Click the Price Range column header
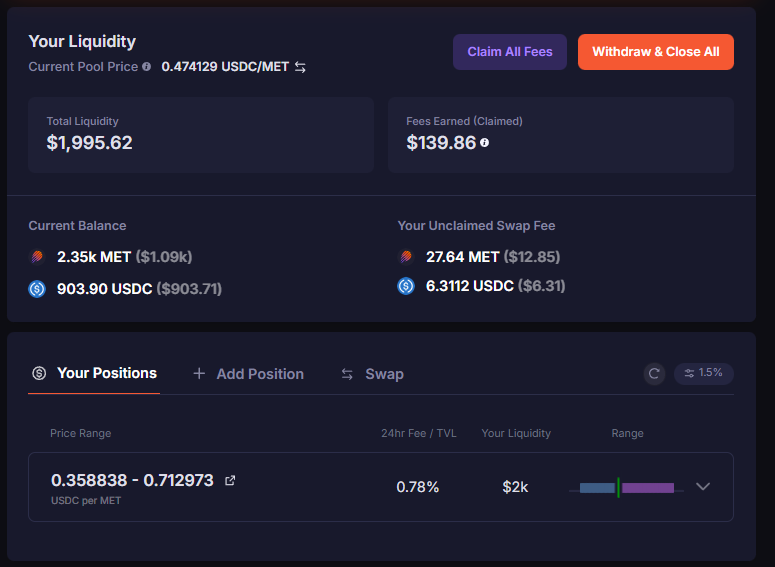 [81, 434]
